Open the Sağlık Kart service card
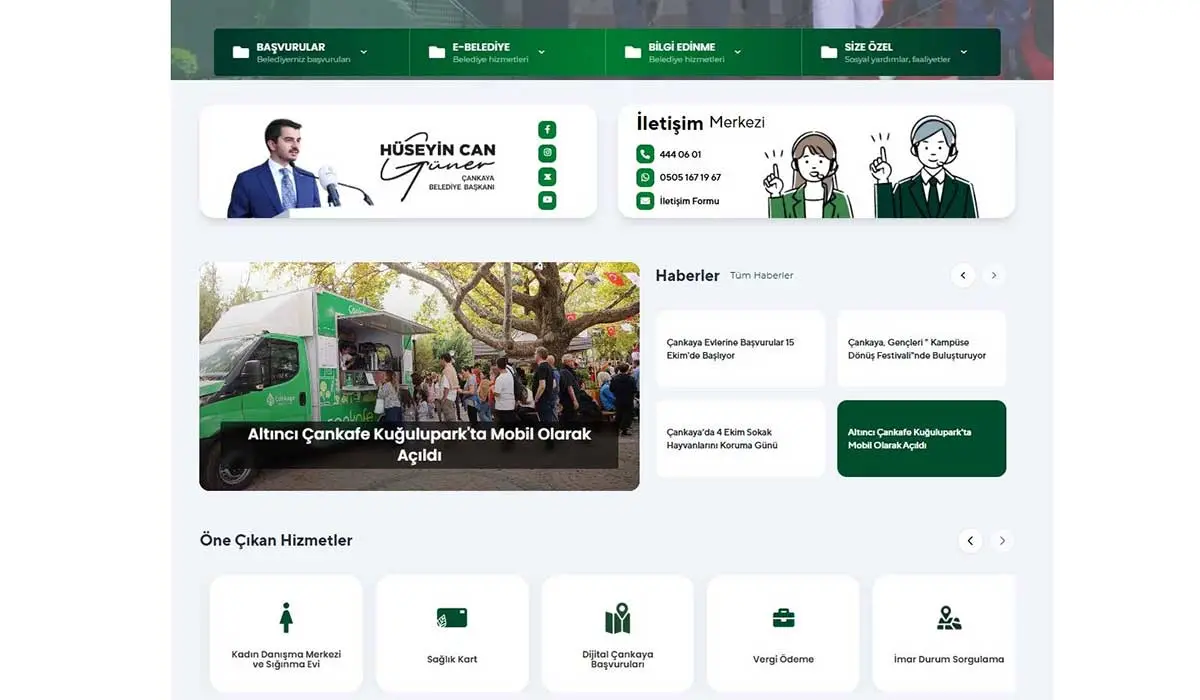1200x700 pixels. [452, 632]
